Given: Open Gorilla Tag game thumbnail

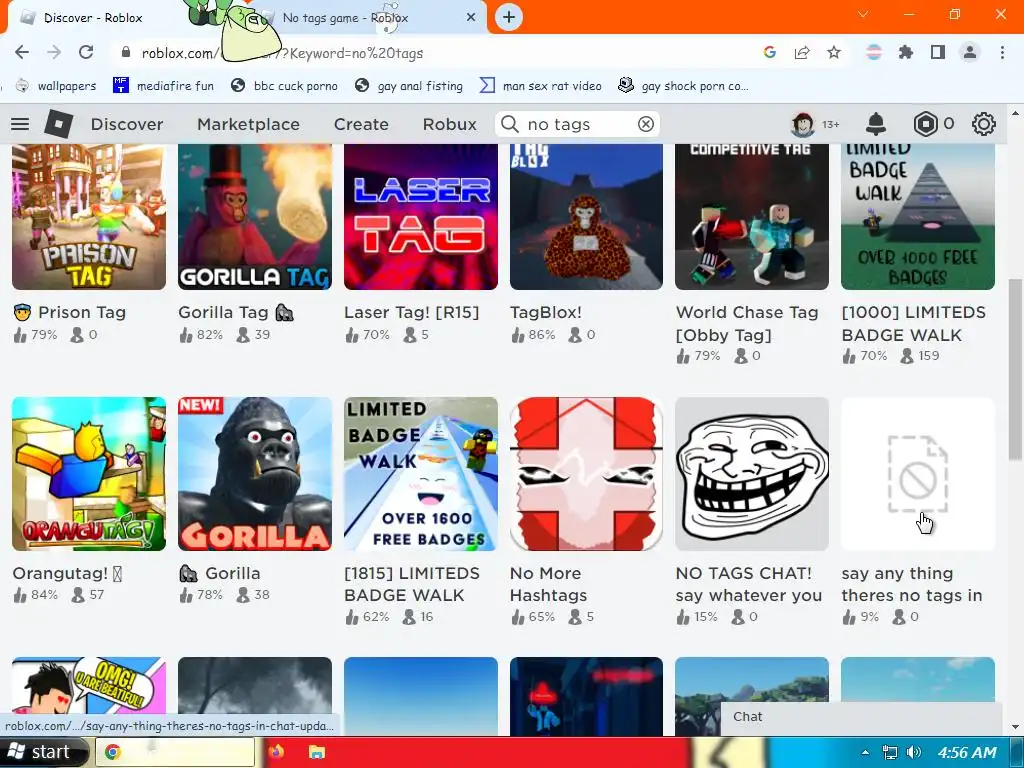Looking at the screenshot, I should point(255,217).
